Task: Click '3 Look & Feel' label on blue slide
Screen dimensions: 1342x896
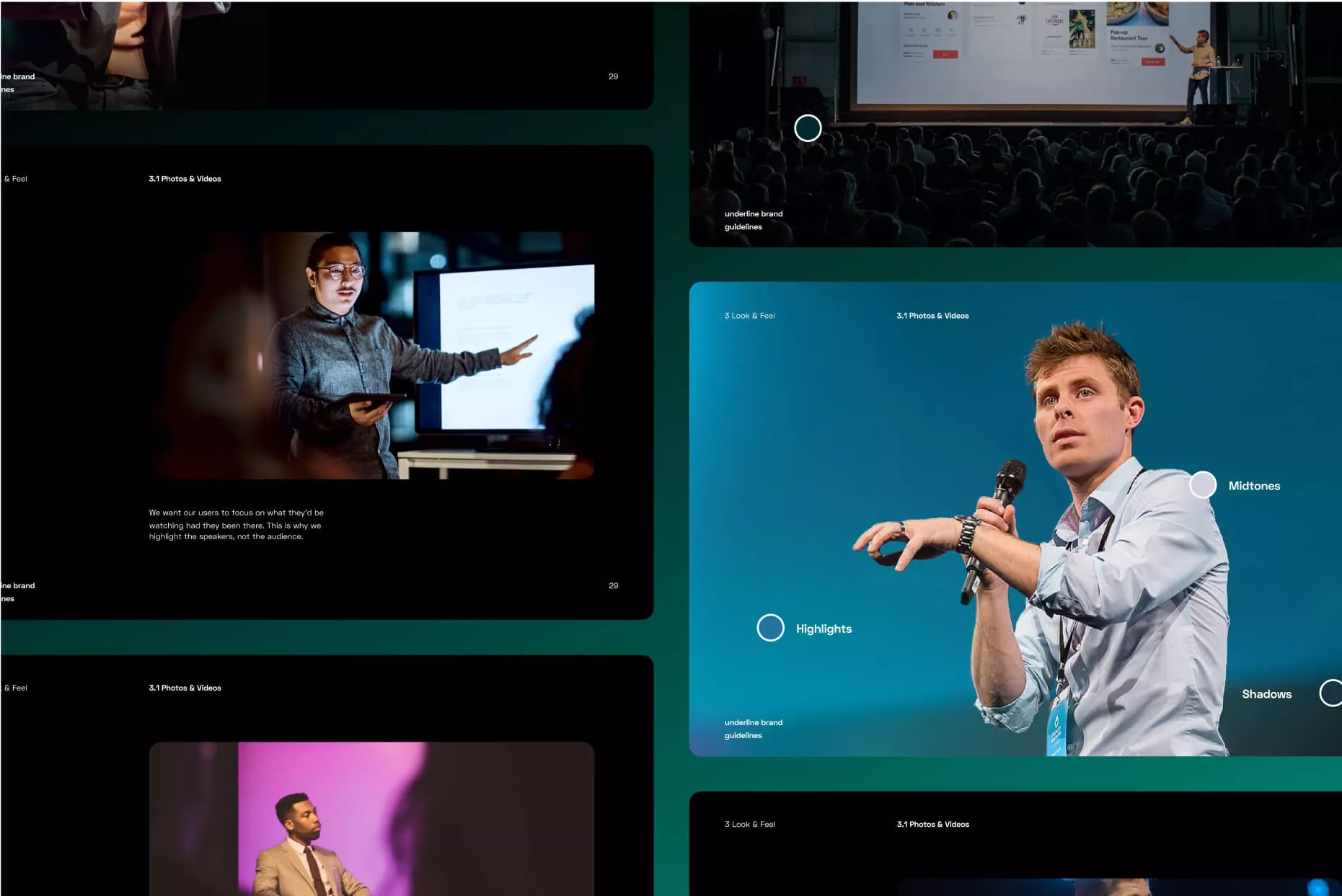Action: click(749, 316)
